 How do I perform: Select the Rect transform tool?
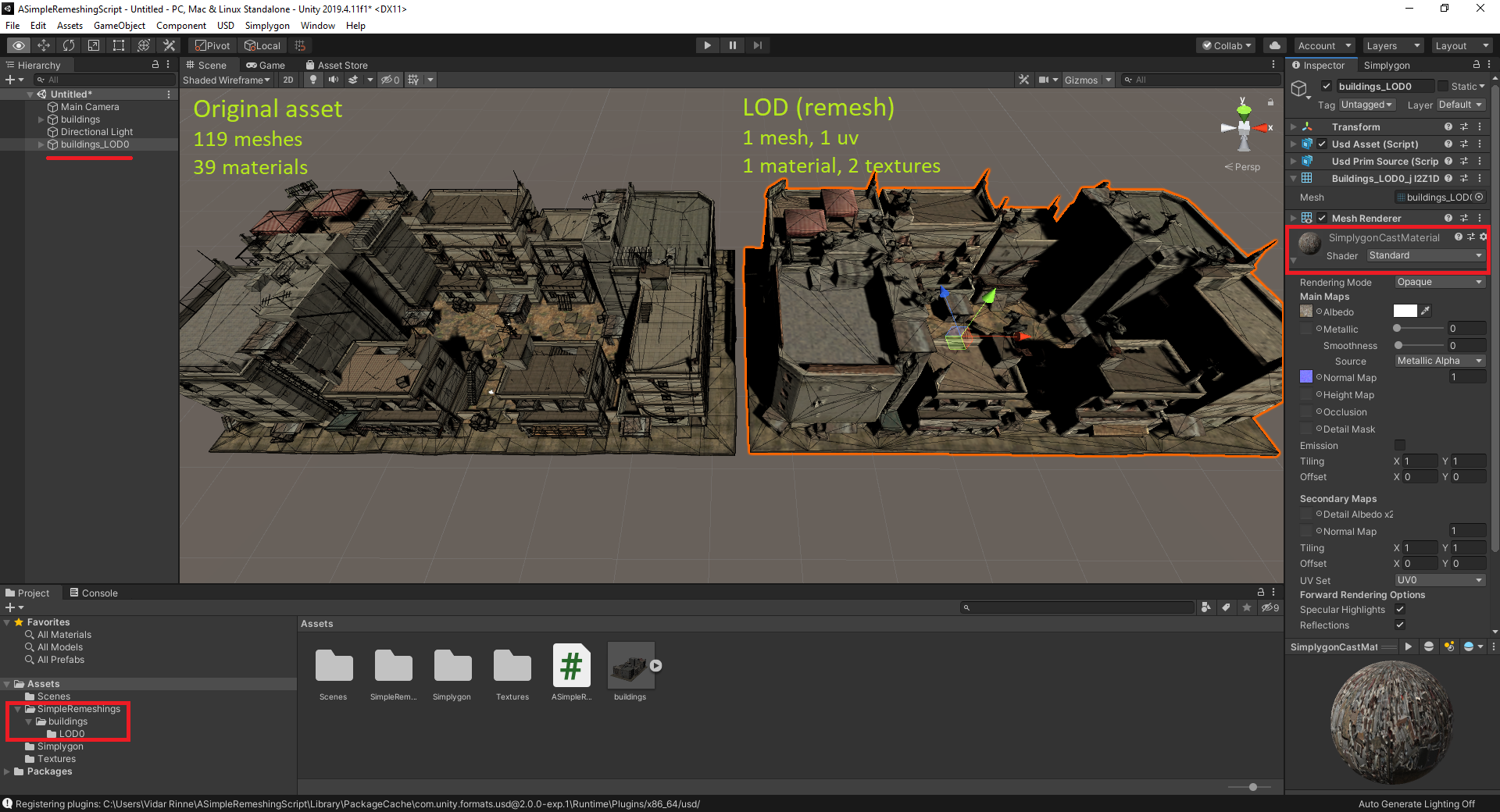(x=118, y=45)
